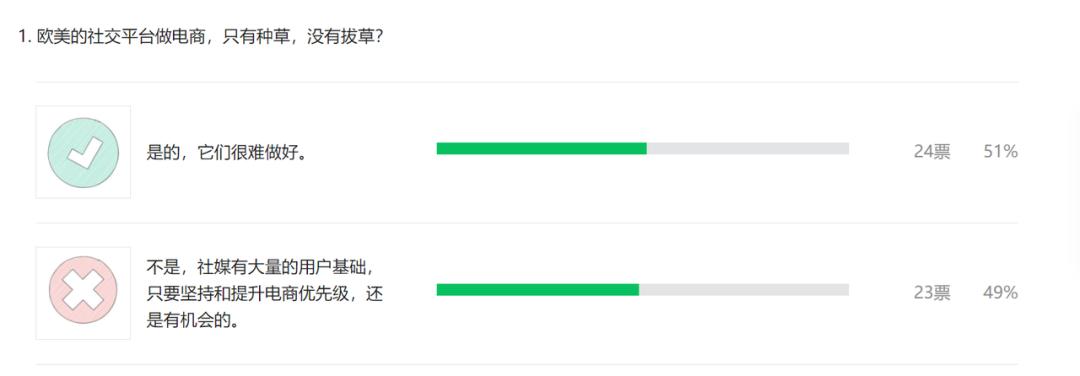Click the 51% progress bar
The height and width of the screenshot is (376, 1080).
tap(643, 149)
